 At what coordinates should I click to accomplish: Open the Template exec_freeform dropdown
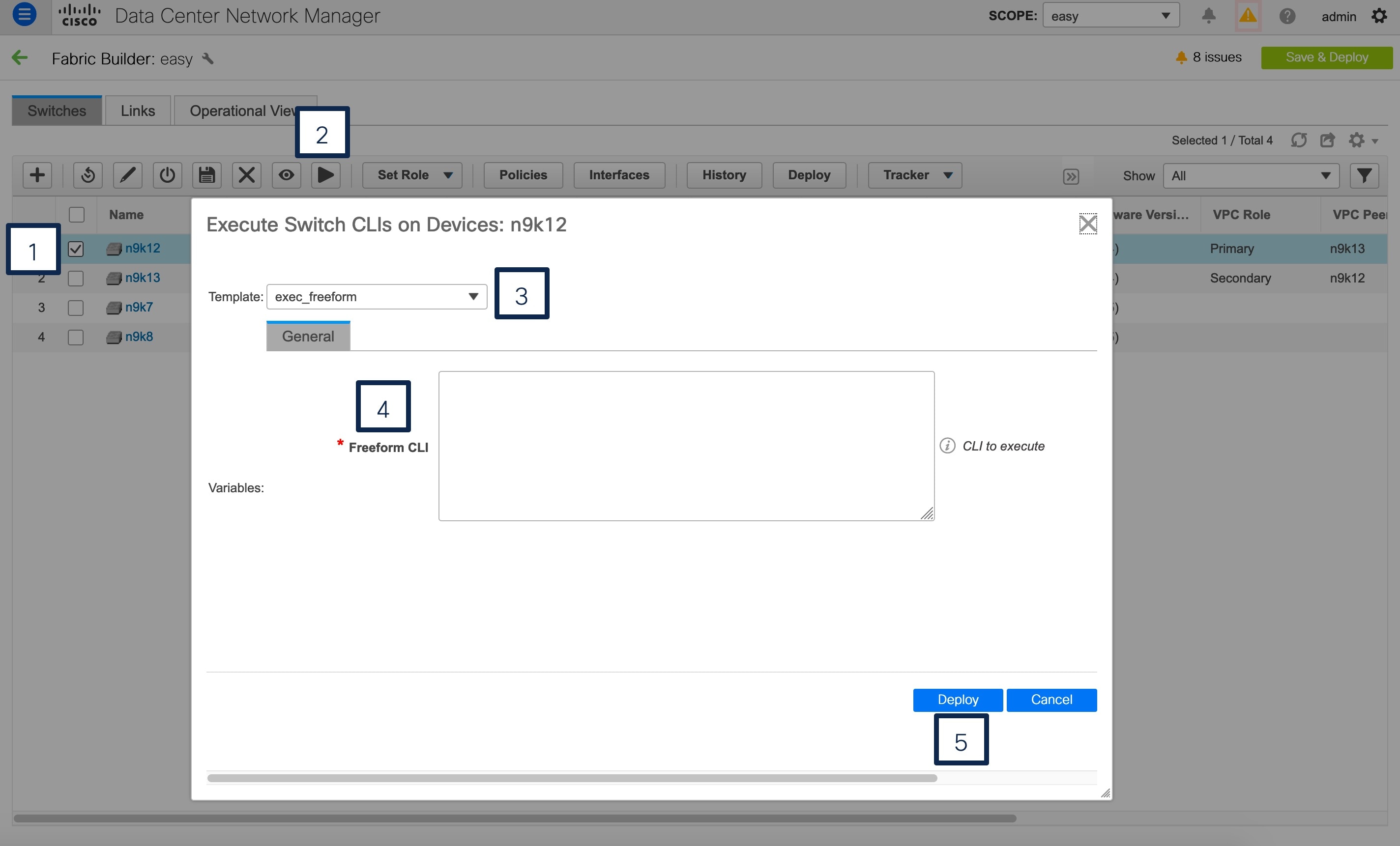click(377, 296)
